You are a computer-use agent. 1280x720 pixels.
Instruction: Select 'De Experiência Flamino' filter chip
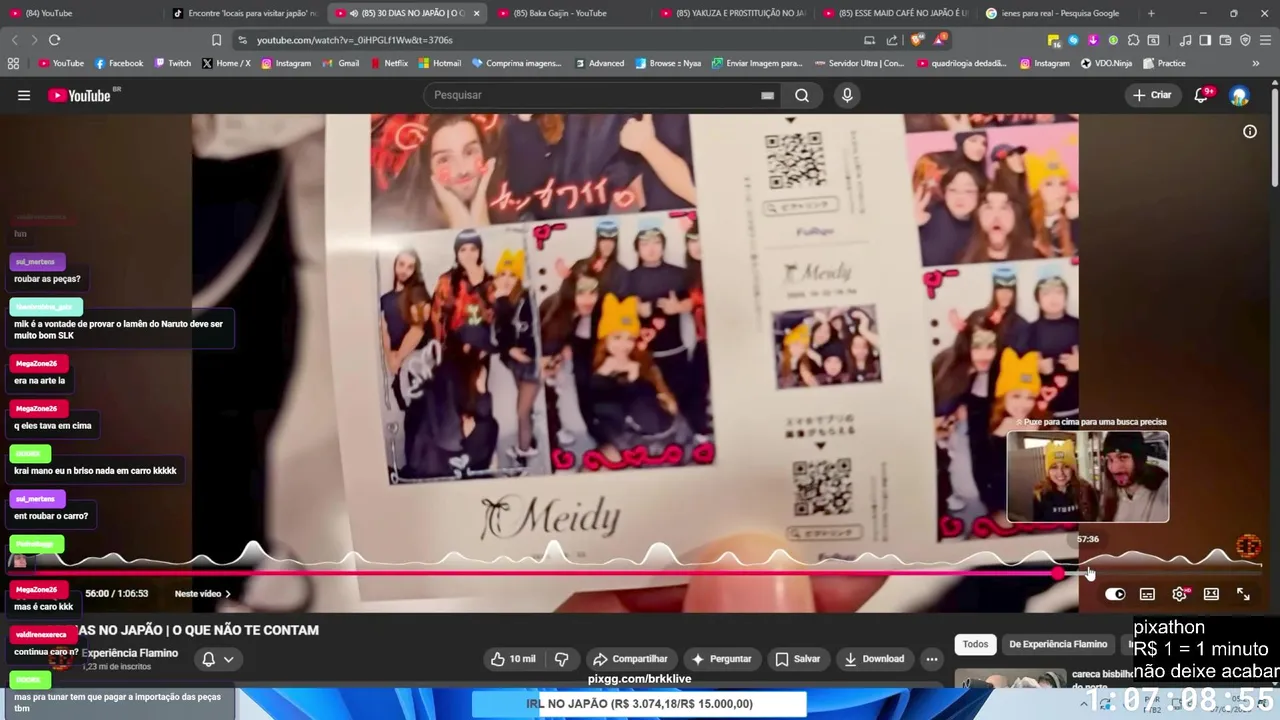pyautogui.click(x=1058, y=644)
